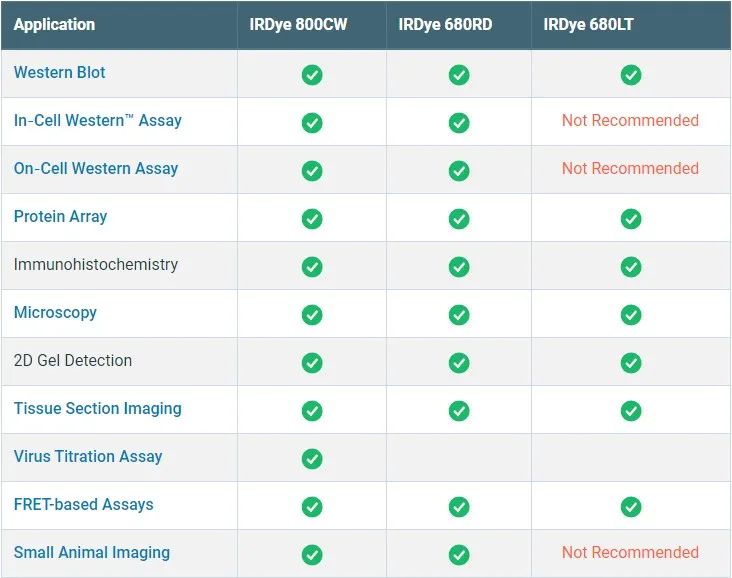Click Not Recommended in In-Cell Western row
This screenshot has width=732, height=578.
point(630,120)
